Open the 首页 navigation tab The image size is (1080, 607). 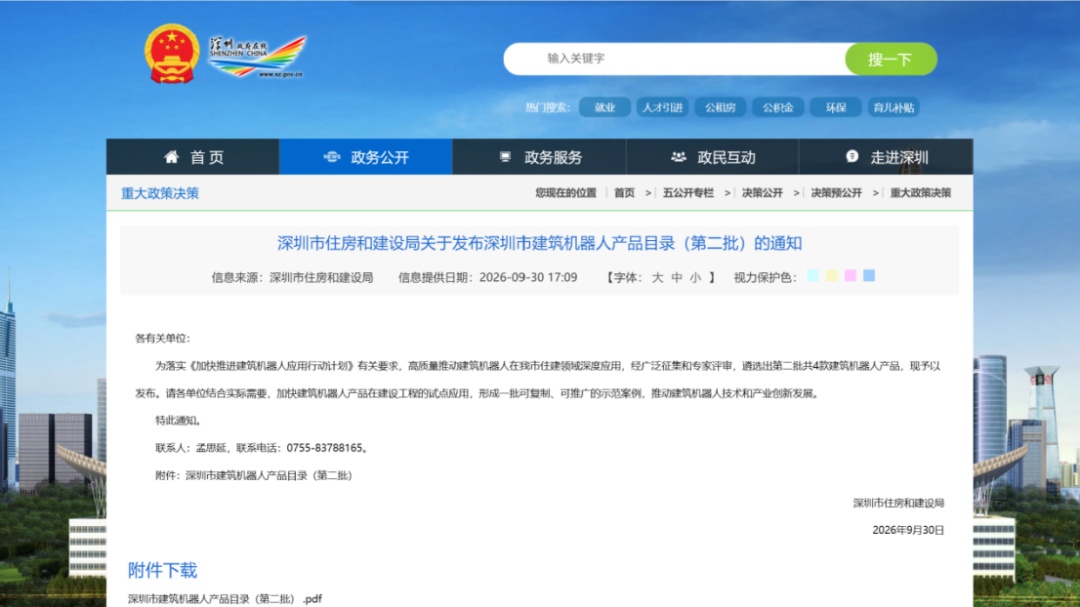click(193, 156)
